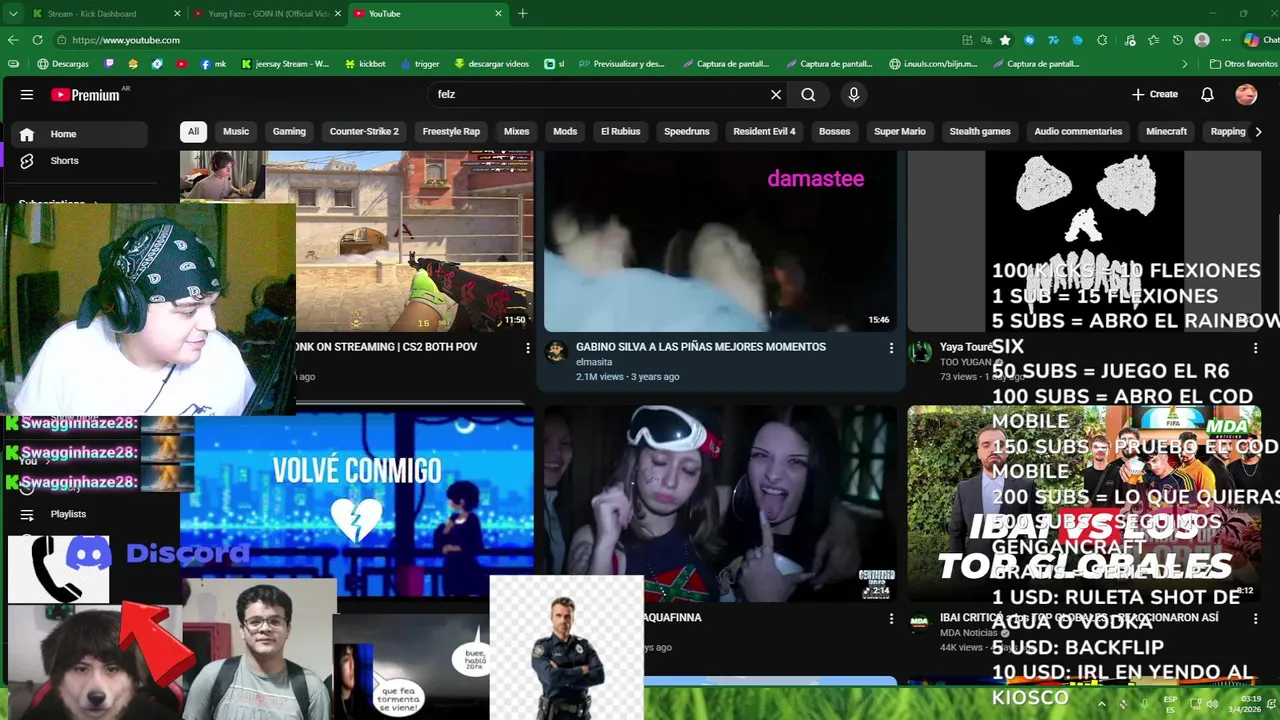The image size is (1280, 720).
Task: Activate voice search microphone
Action: [853, 95]
